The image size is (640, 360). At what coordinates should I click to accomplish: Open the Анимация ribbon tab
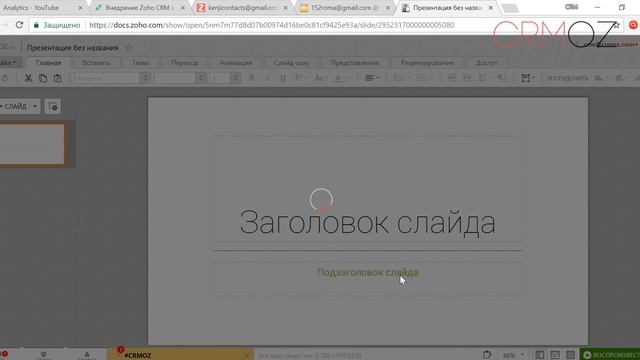tap(236, 63)
